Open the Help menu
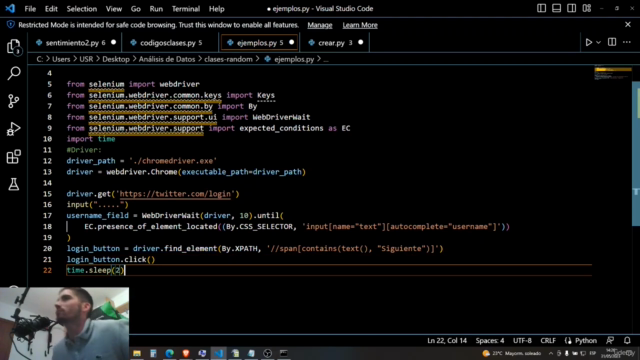 point(217,9)
